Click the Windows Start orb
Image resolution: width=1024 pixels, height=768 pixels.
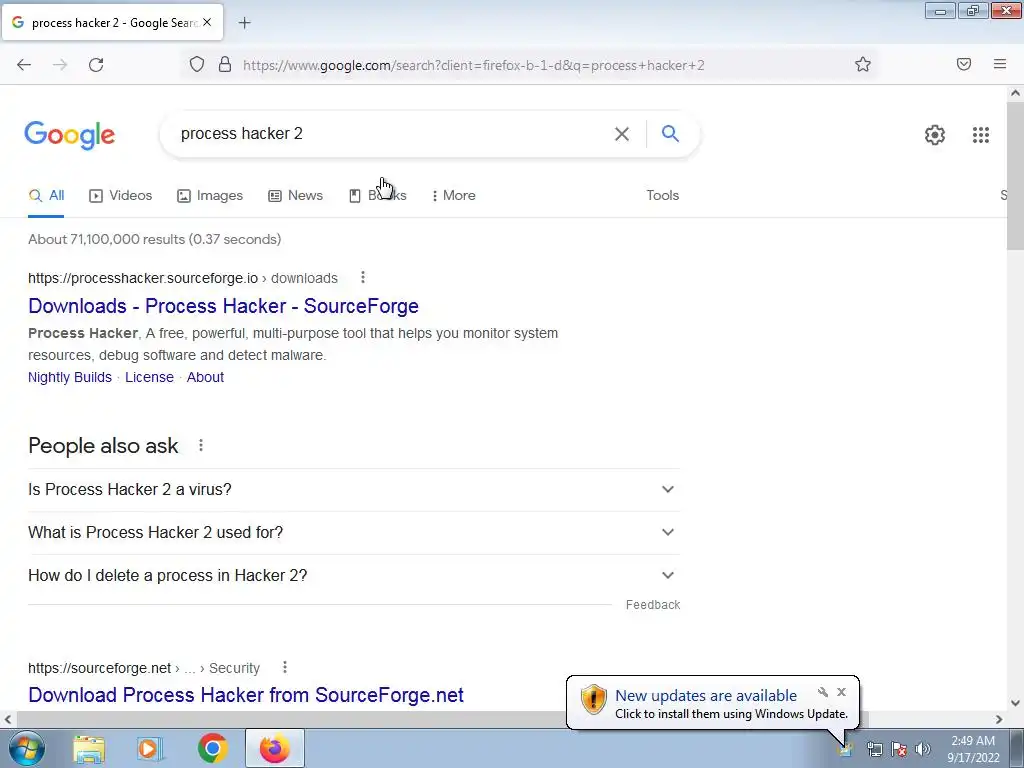click(x=27, y=748)
